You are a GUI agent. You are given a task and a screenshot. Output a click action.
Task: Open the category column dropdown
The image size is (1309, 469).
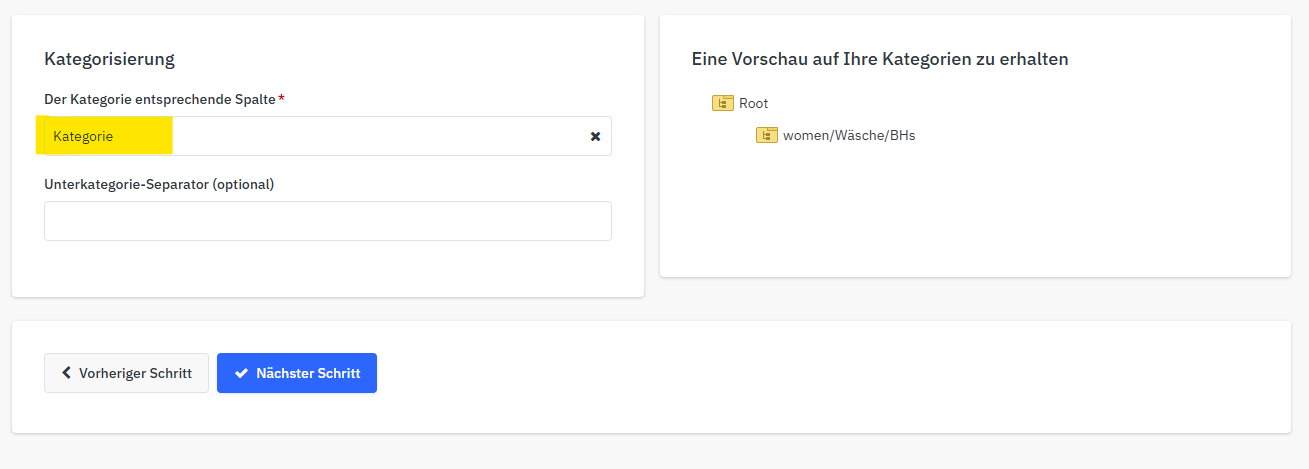tap(380, 136)
